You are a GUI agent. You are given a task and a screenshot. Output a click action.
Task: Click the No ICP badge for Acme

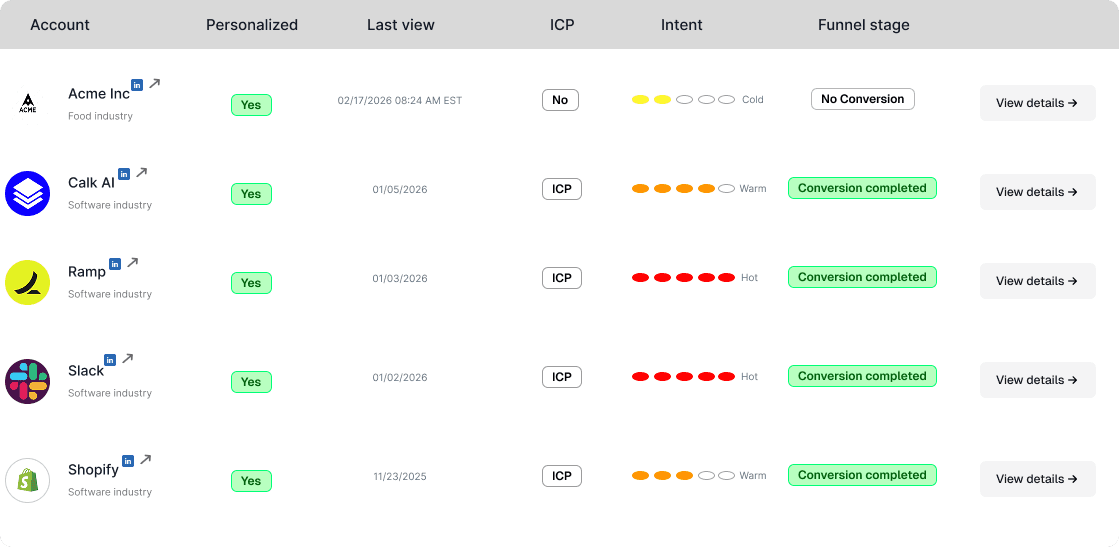[560, 100]
